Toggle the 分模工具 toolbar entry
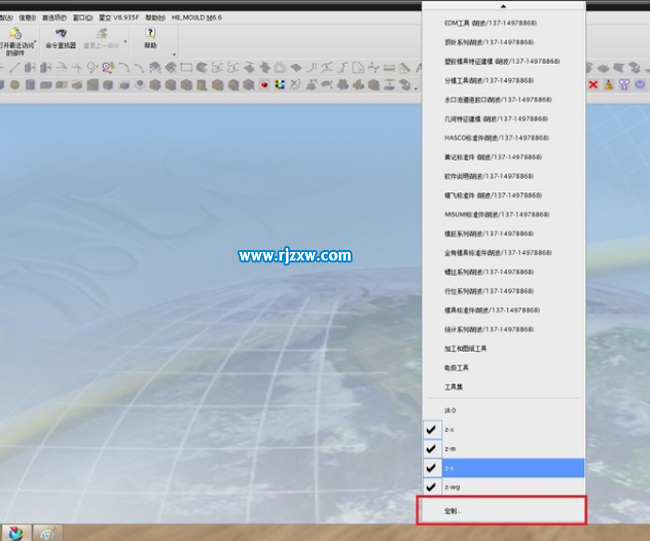 (504, 80)
